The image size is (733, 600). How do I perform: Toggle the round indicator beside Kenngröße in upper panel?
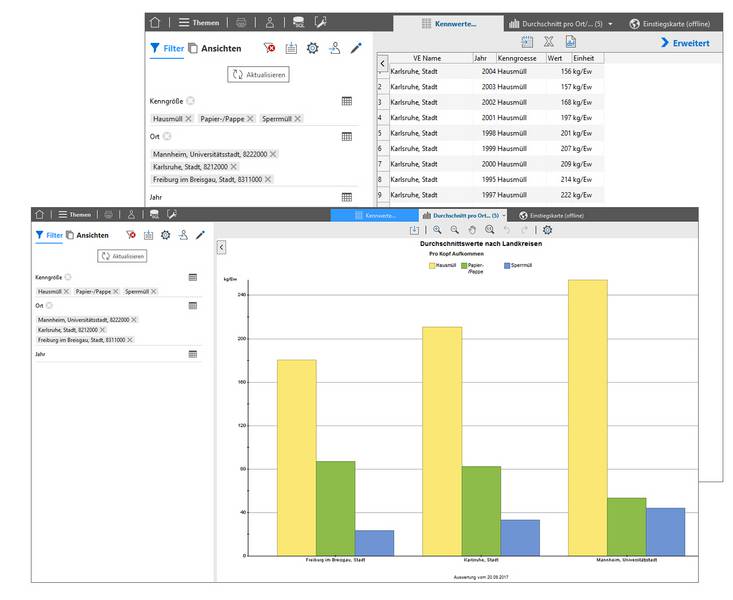(191, 101)
